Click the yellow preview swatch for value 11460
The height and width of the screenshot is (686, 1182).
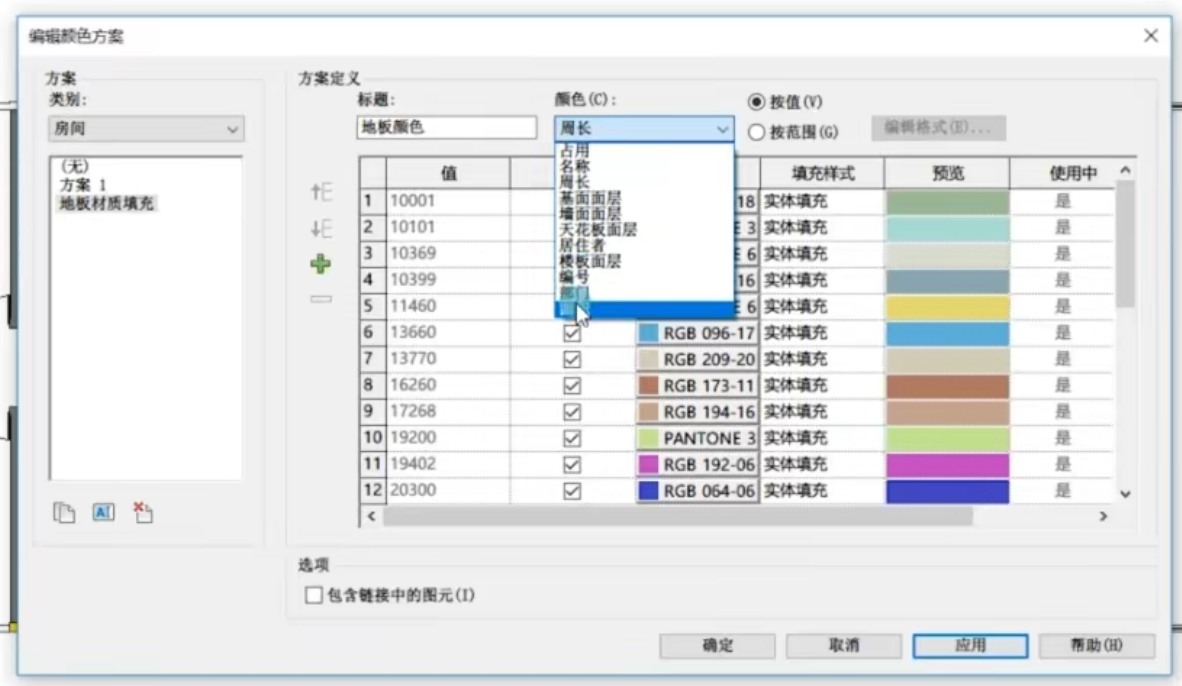point(947,307)
